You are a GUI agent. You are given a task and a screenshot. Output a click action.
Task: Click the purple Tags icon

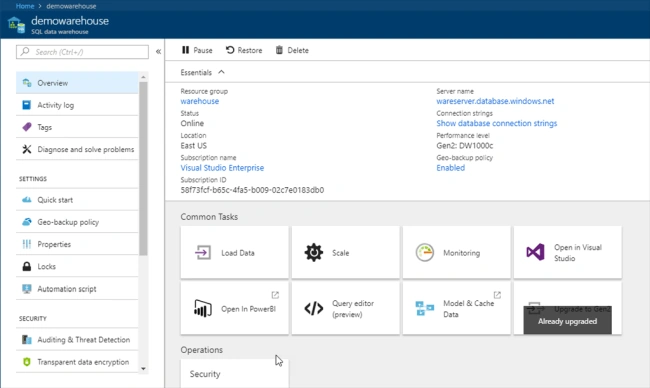27,127
